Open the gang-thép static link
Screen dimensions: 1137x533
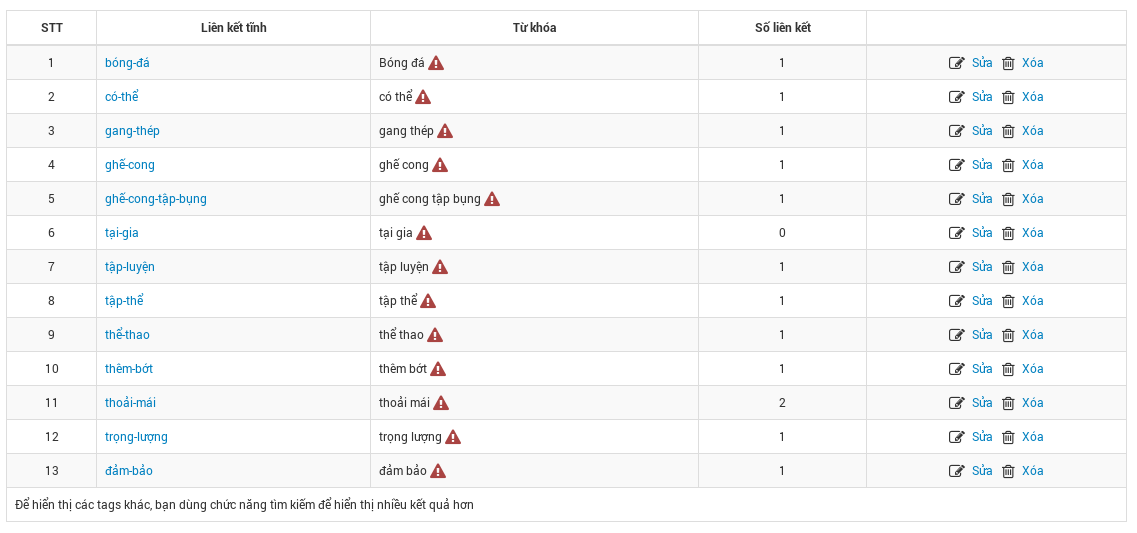(132, 131)
